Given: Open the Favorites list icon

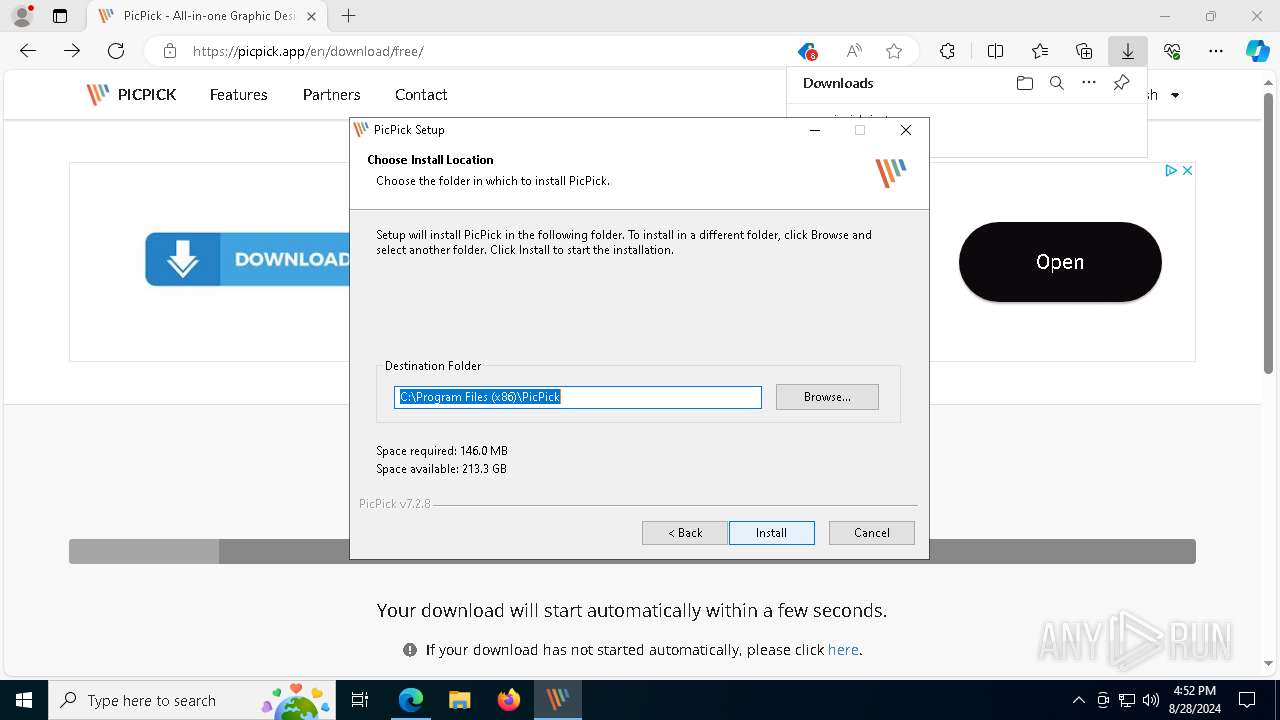Looking at the screenshot, I should (x=1040, y=51).
